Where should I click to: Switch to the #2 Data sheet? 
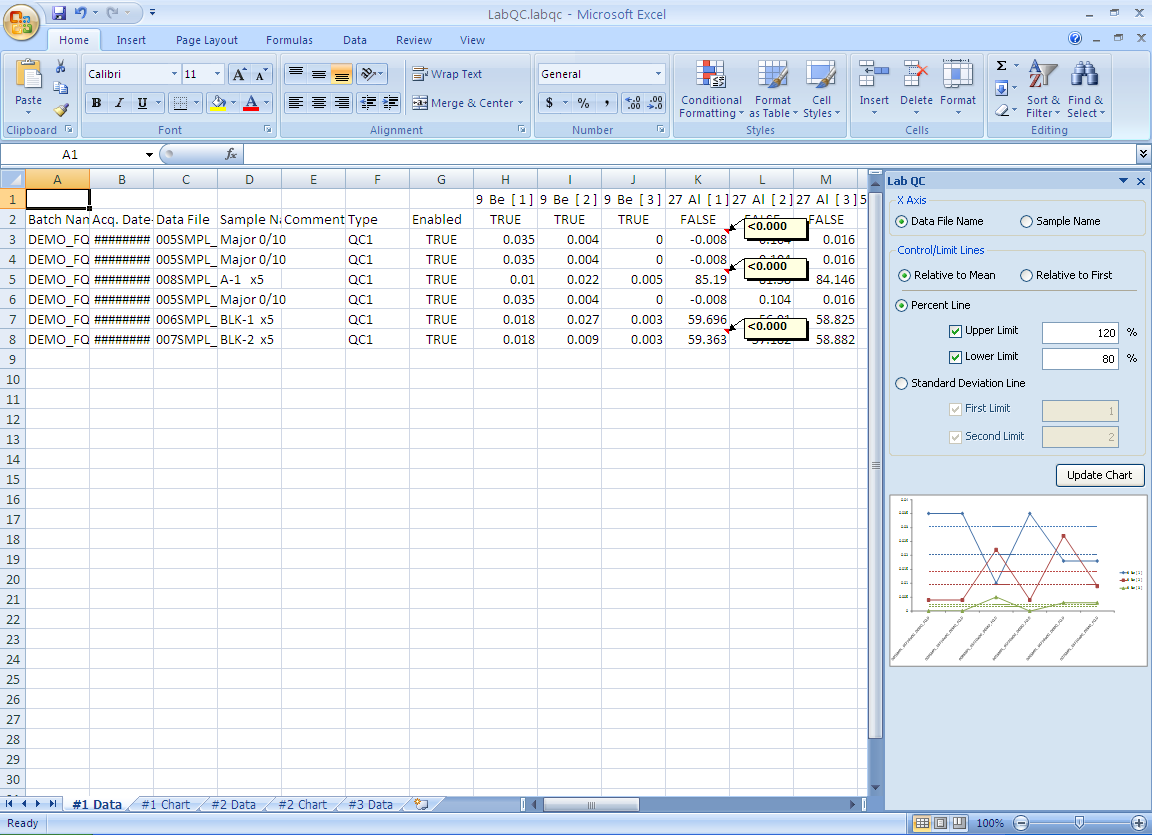234,805
